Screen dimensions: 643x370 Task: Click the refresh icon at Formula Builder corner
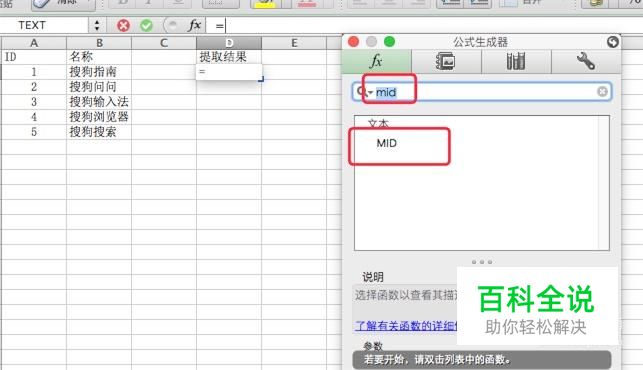point(612,42)
